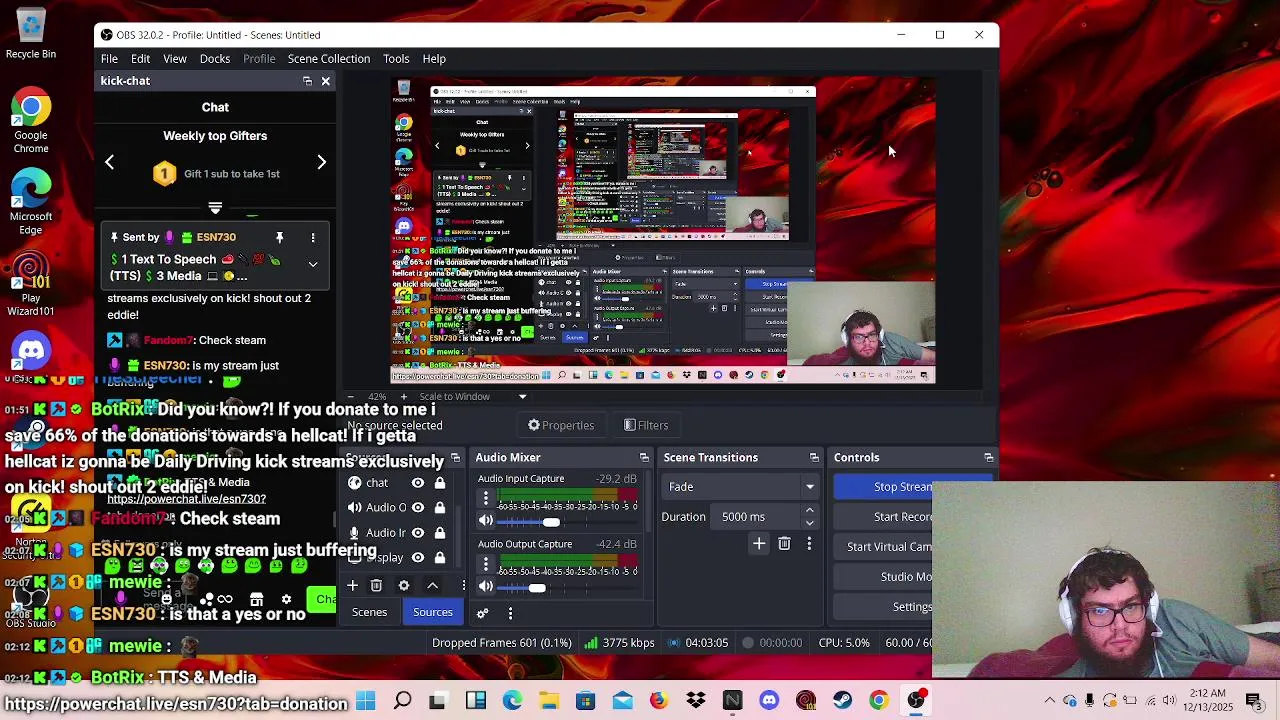Screen dimensions: 1280x720
Task: Remove the scene transition
Action: click(x=784, y=544)
